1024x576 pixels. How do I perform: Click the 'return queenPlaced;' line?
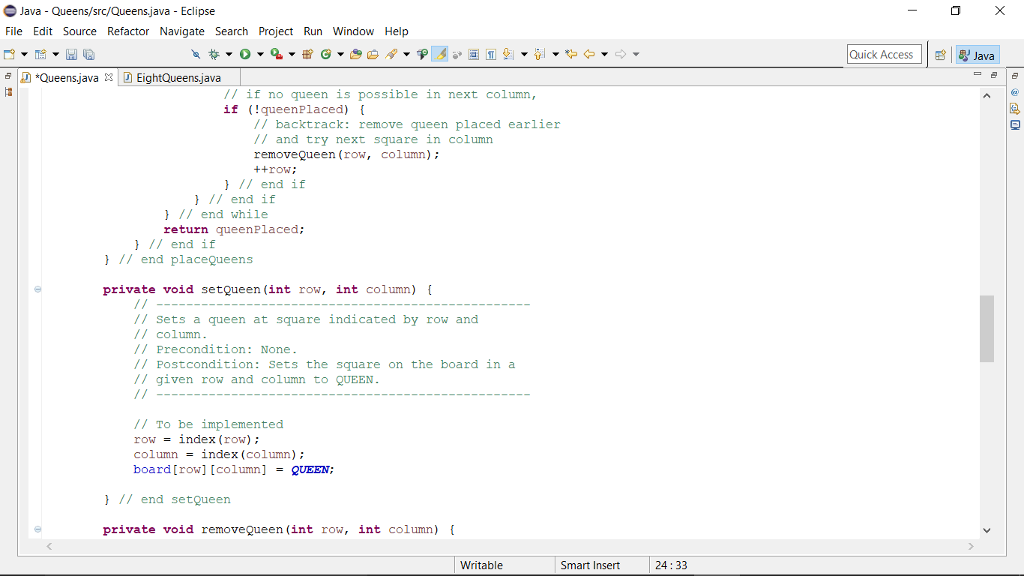coord(234,229)
